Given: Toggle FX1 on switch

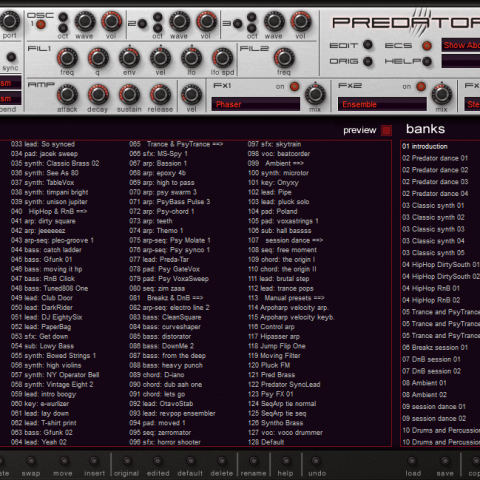Looking at the screenshot, I should (294, 87).
